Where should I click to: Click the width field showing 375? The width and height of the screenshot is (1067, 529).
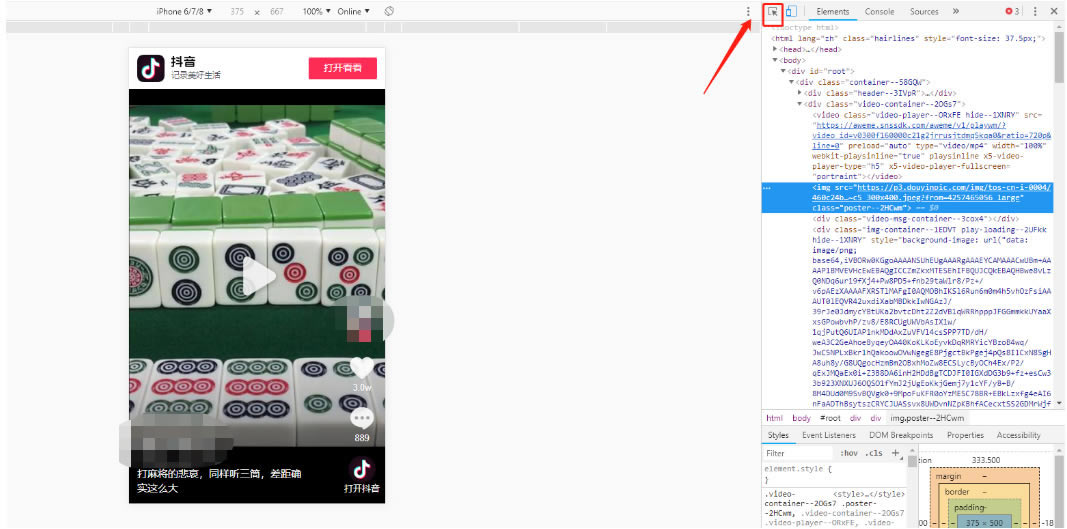point(237,12)
